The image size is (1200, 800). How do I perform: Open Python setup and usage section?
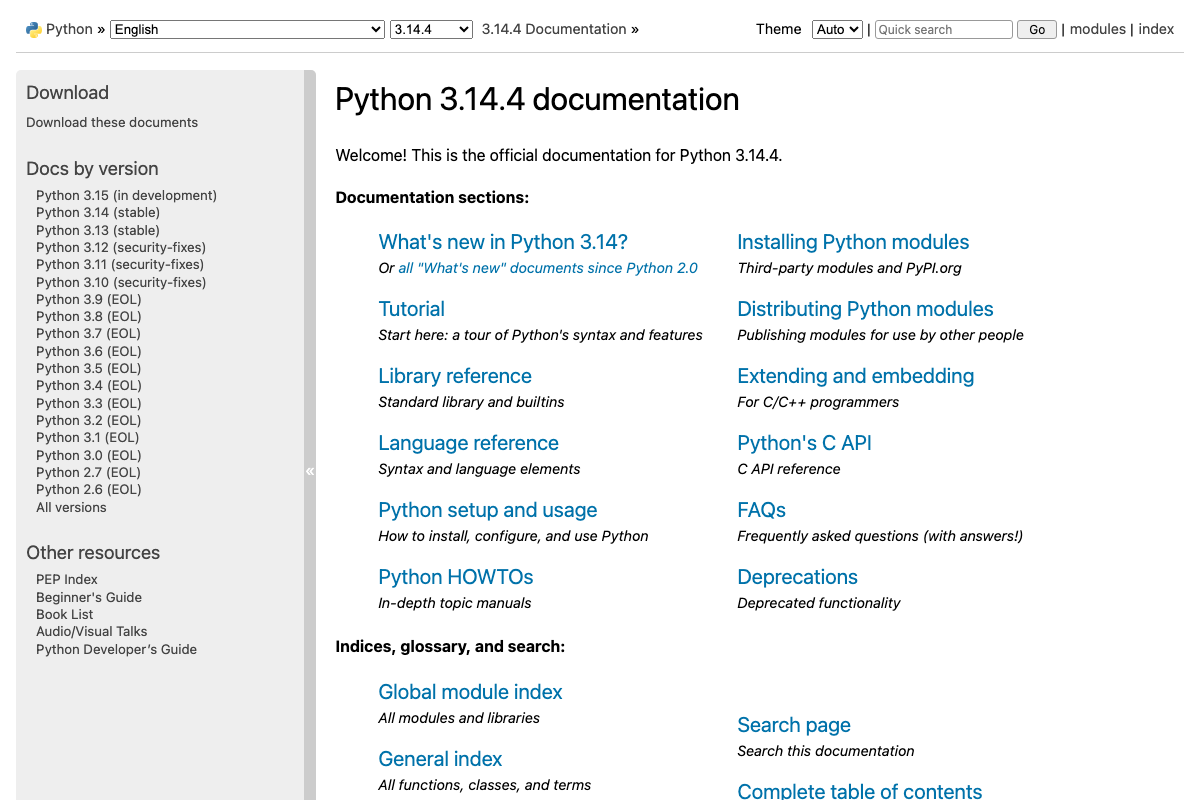tap(488, 510)
